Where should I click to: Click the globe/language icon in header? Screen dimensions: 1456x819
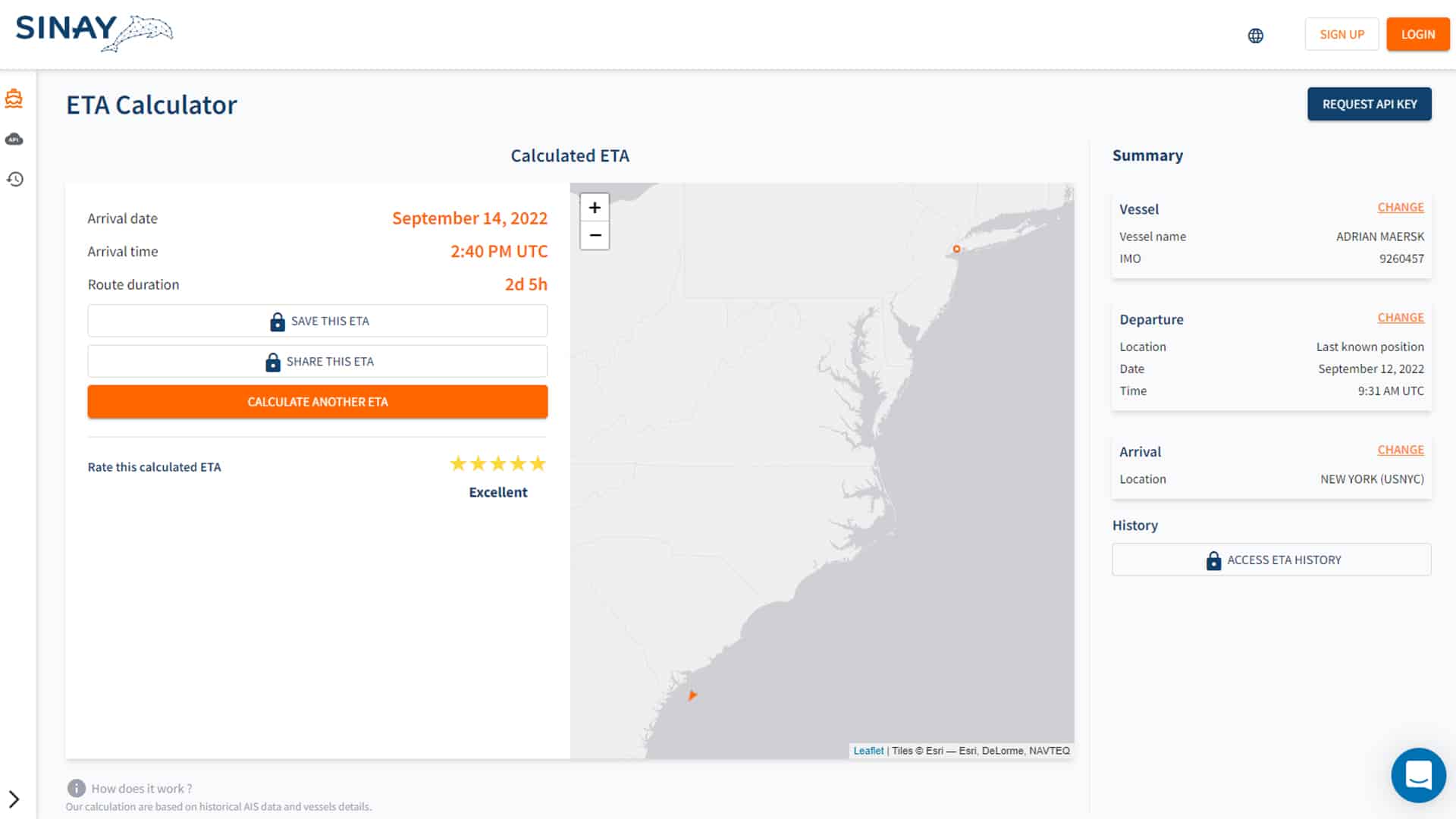click(1256, 35)
